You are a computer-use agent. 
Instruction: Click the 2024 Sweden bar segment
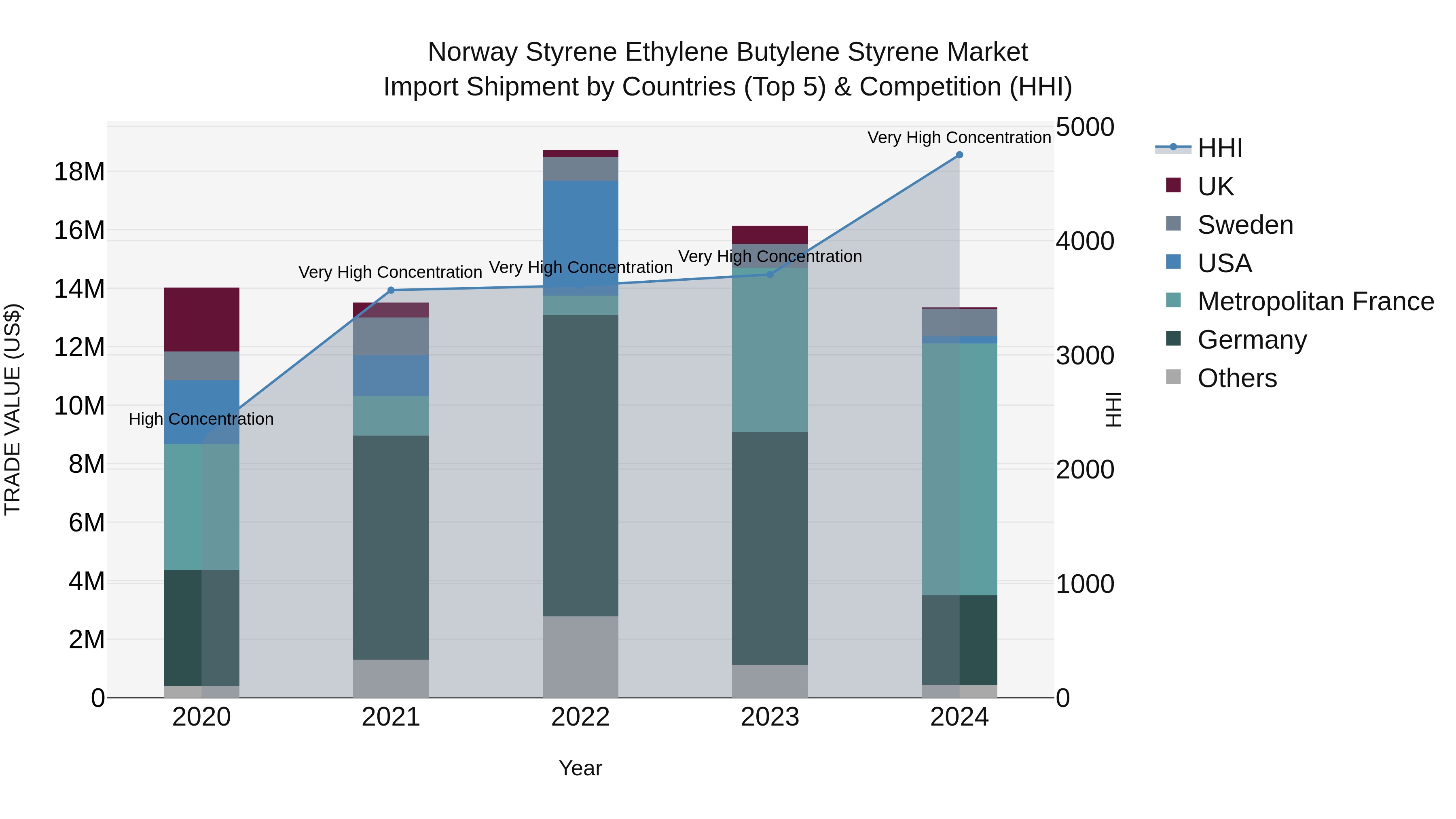coord(959,323)
